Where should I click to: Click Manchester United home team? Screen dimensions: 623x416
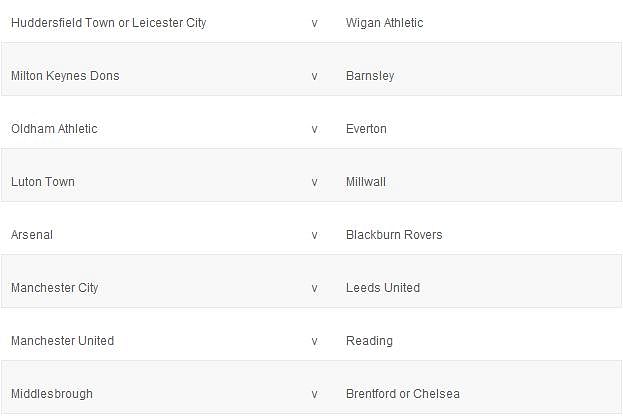62,340
